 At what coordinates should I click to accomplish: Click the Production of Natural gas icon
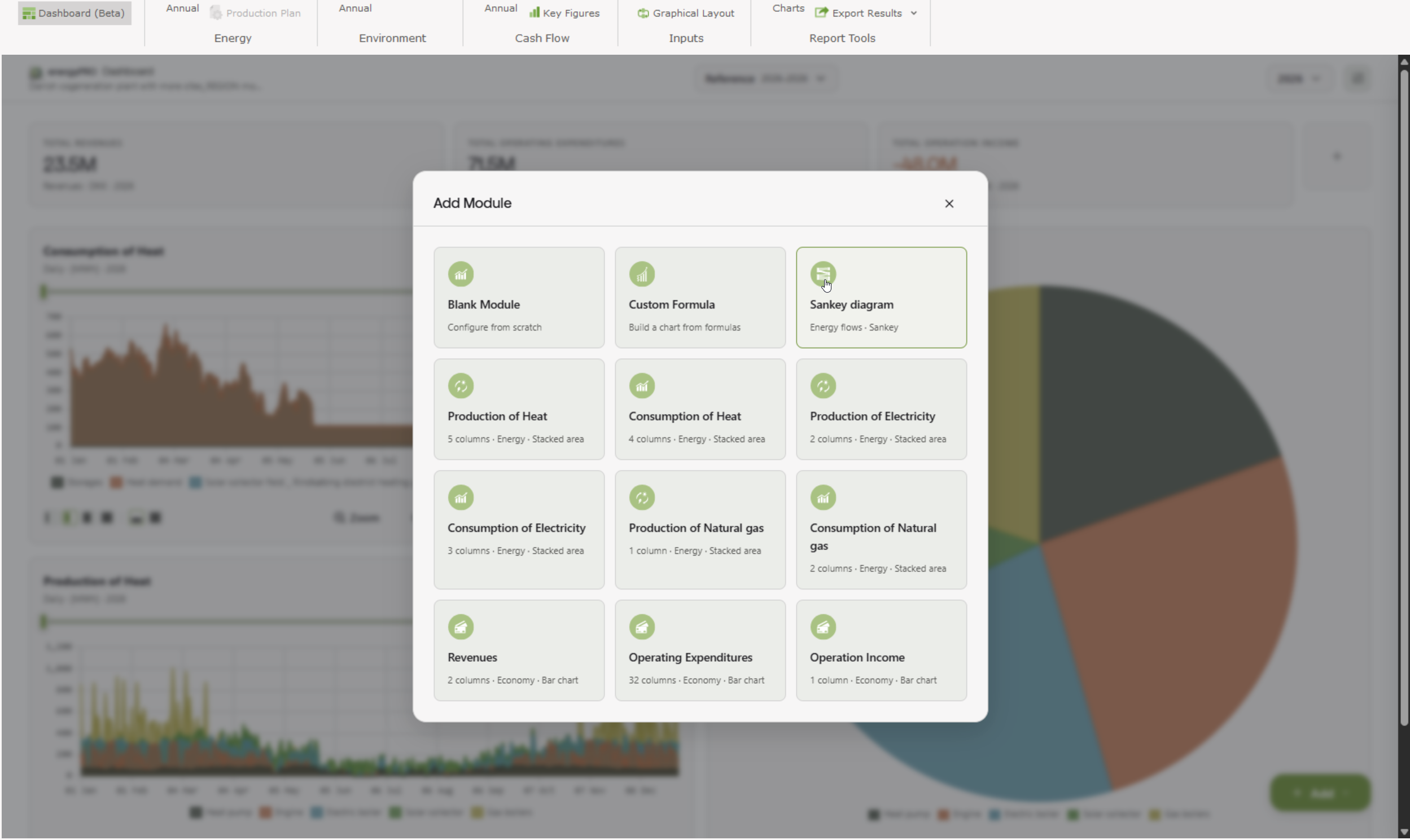(x=642, y=498)
